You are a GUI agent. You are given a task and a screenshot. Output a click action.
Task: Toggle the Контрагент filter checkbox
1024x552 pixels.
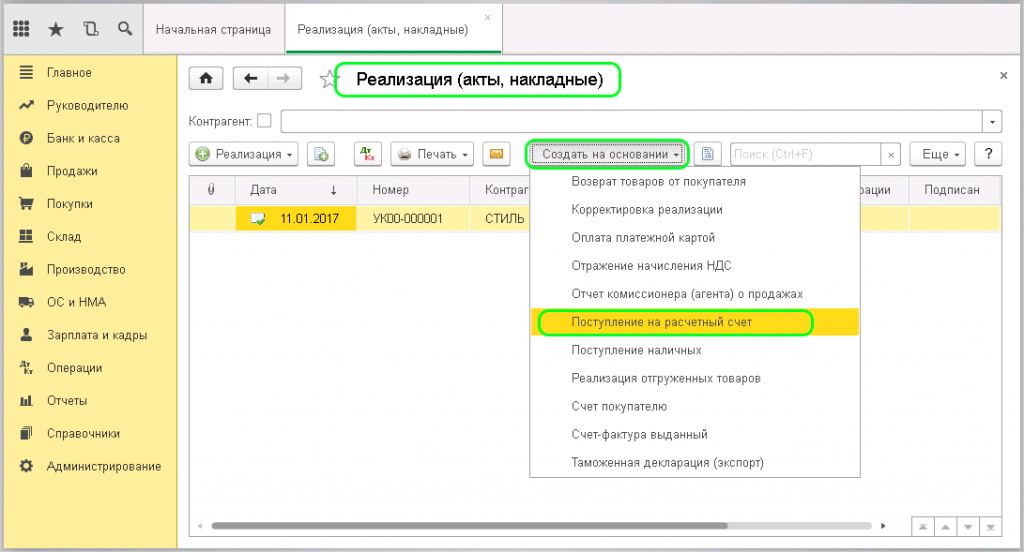tap(264, 121)
